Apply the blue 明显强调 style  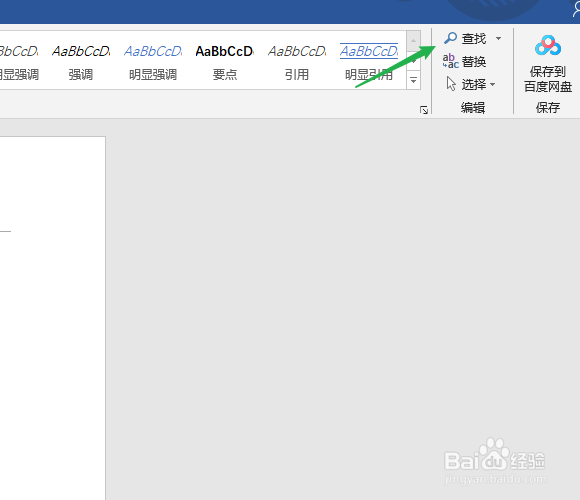click(x=153, y=62)
